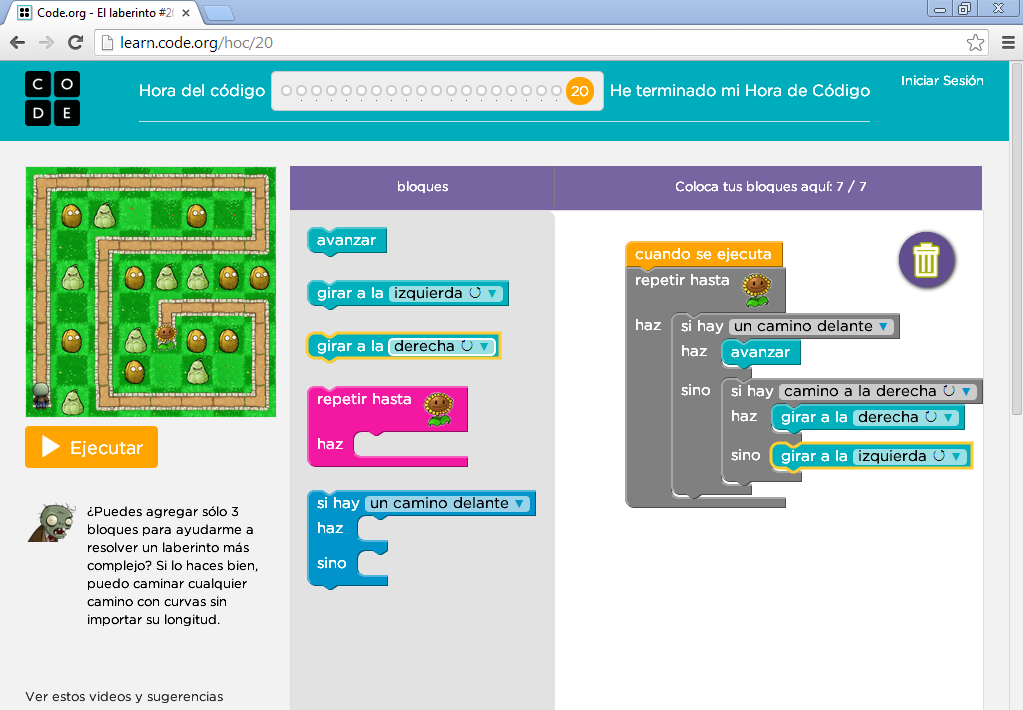Open camino a la derecha condition dropdown

click(x=966, y=392)
